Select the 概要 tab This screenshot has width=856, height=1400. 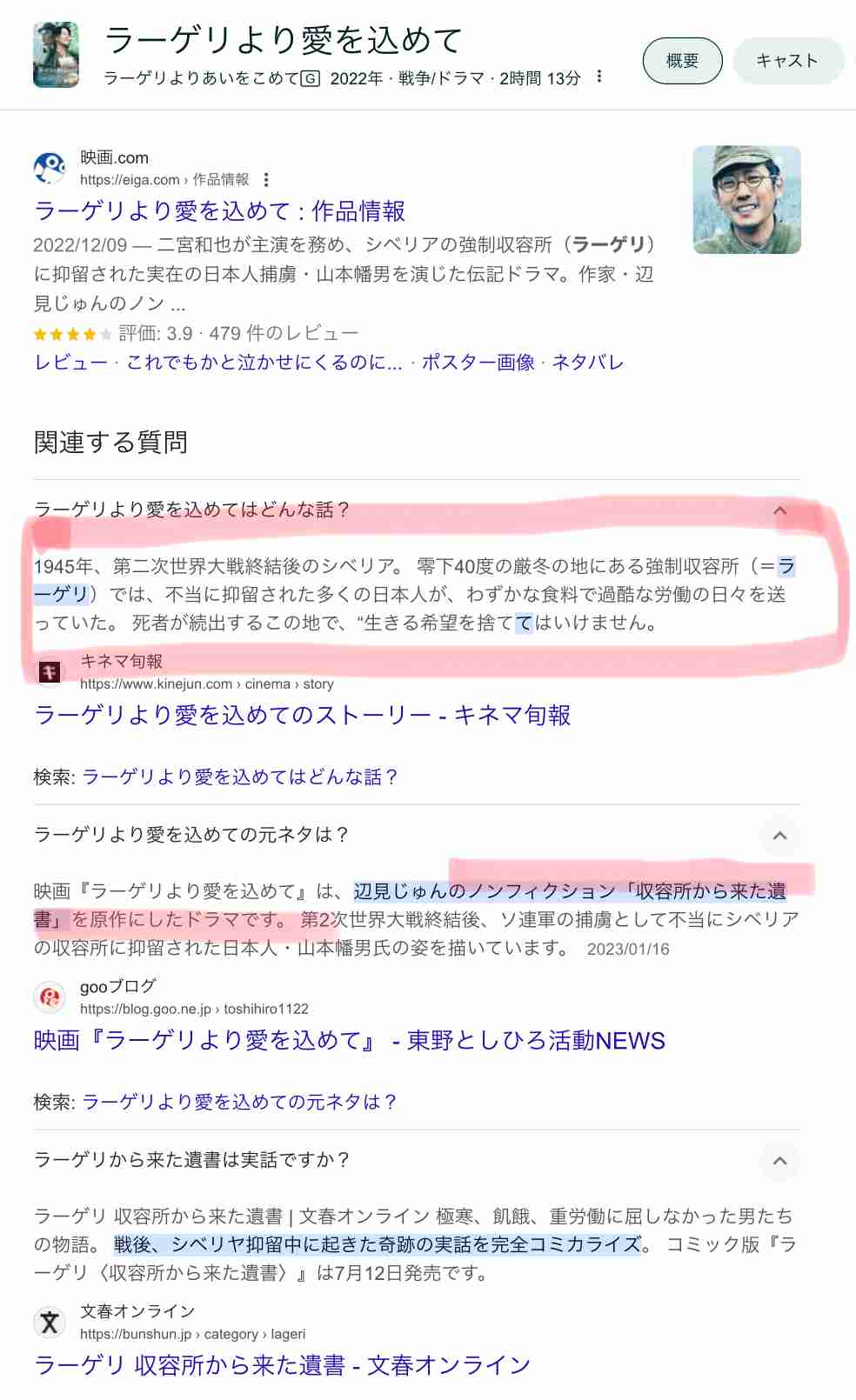click(x=682, y=61)
